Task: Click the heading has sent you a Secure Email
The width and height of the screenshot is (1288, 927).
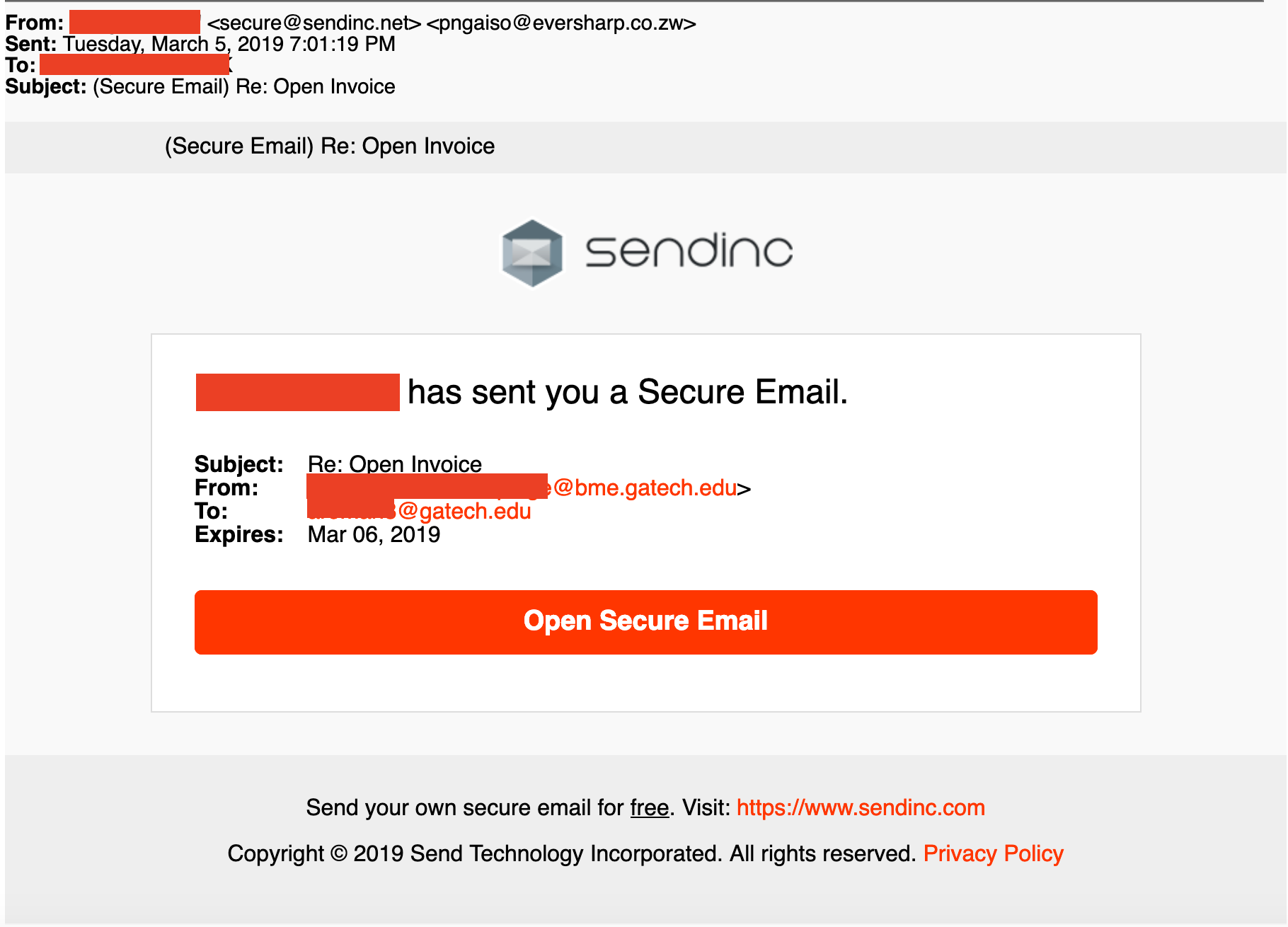Action: 628,392
